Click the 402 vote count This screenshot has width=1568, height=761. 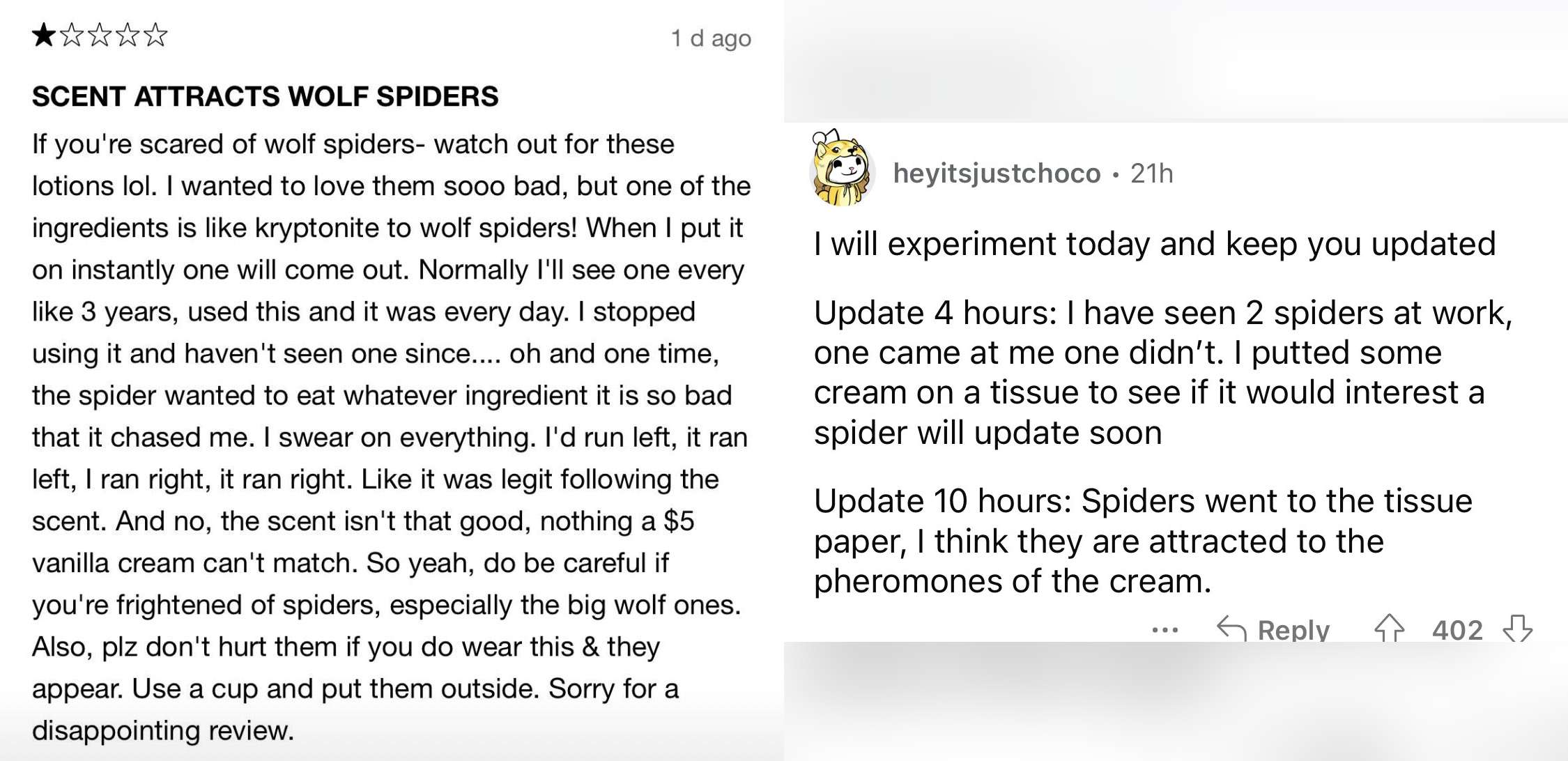pos(1457,630)
